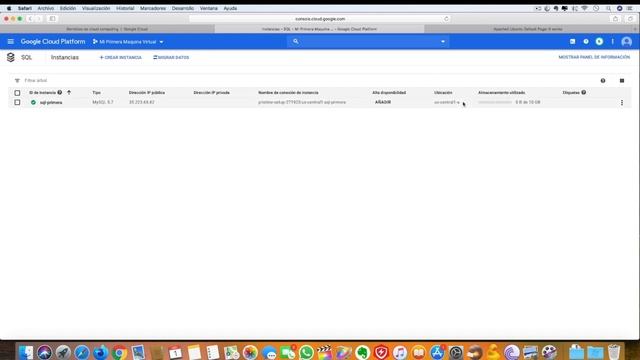Open the three-dot menu for sql-primera row
The width and height of the screenshot is (640, 360).
tap(622, 102)
